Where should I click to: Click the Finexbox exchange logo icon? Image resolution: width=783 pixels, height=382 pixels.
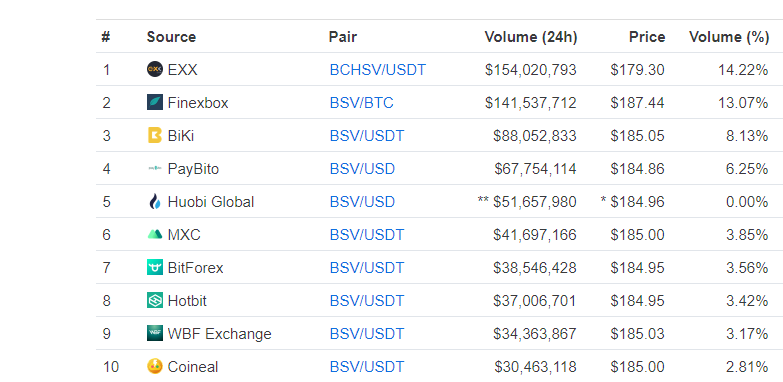click(155, 102)
